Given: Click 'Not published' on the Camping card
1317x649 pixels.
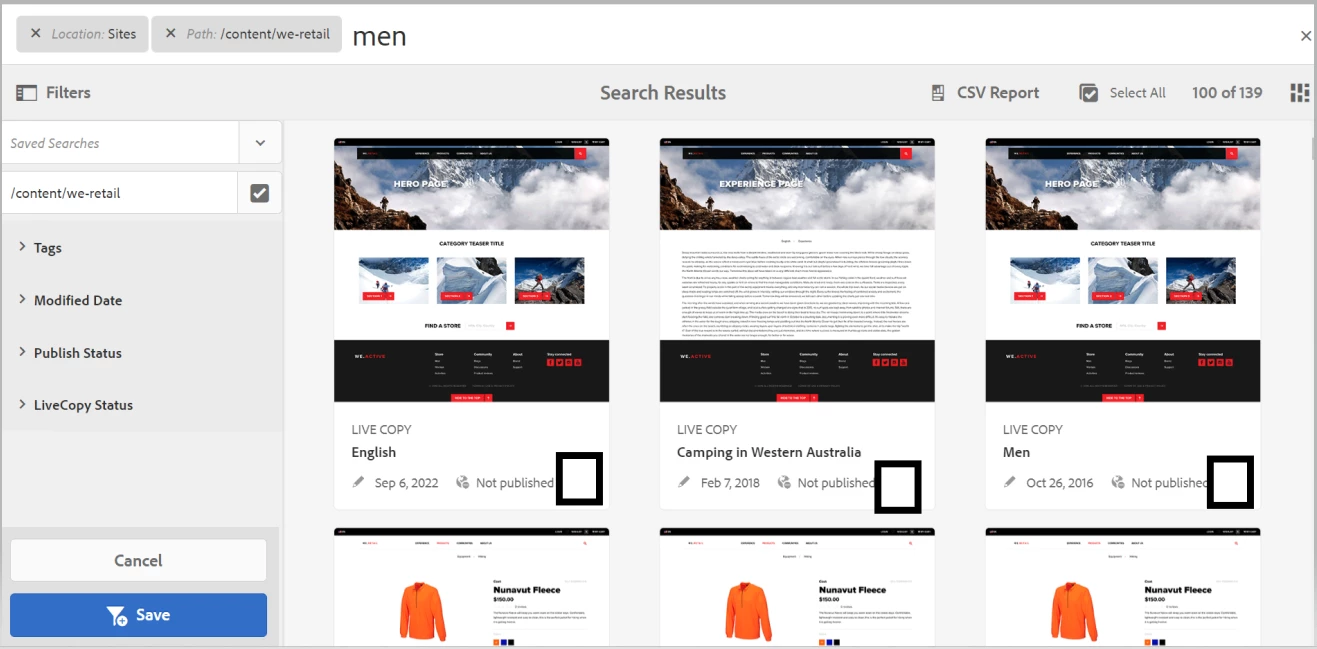Looking at the screenshot, I should point(836,483).
